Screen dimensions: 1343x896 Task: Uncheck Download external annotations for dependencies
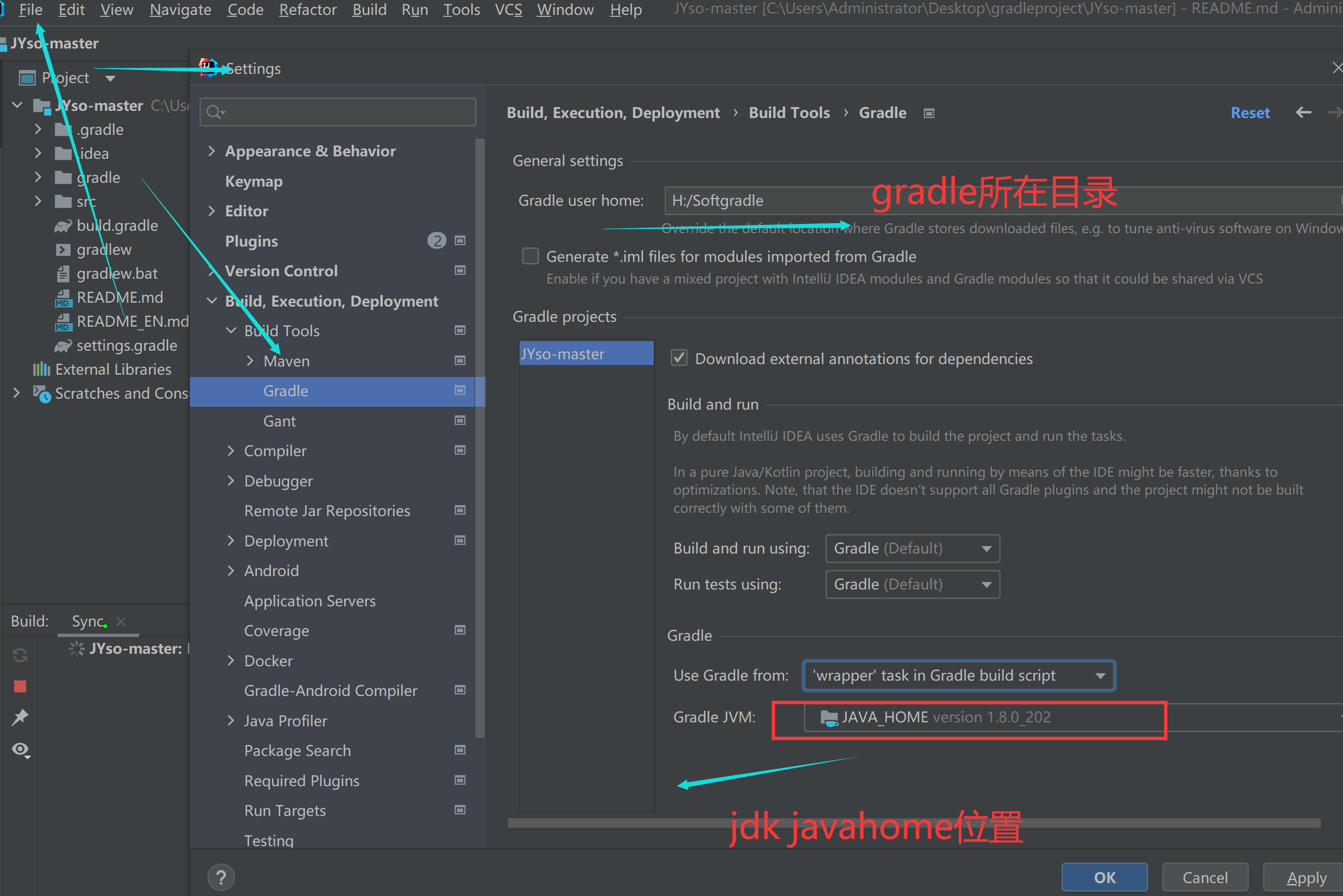pyautogui.click(x=679, y=358)
